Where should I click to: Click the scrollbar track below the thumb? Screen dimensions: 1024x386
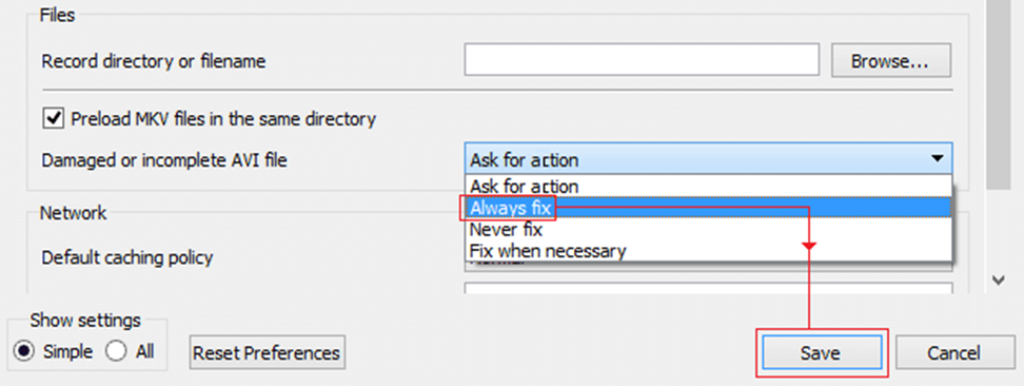998,229
